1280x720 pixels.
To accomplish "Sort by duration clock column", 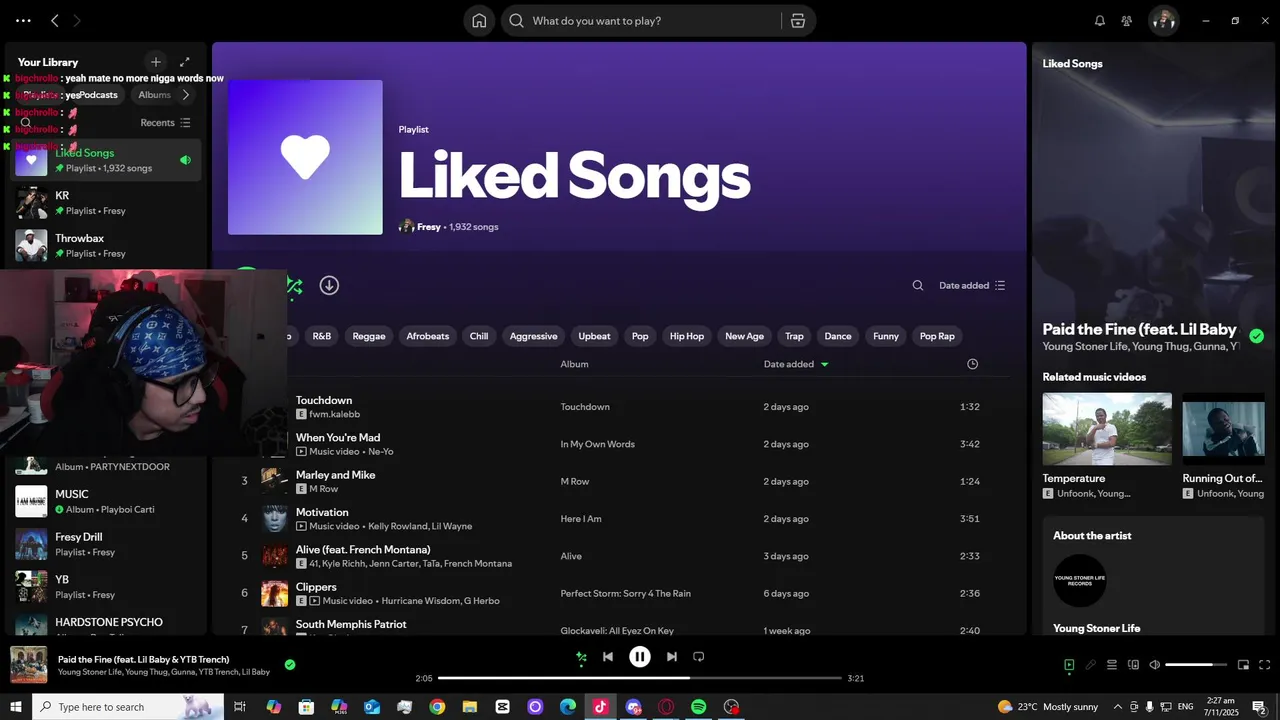I will coord(972,364).
